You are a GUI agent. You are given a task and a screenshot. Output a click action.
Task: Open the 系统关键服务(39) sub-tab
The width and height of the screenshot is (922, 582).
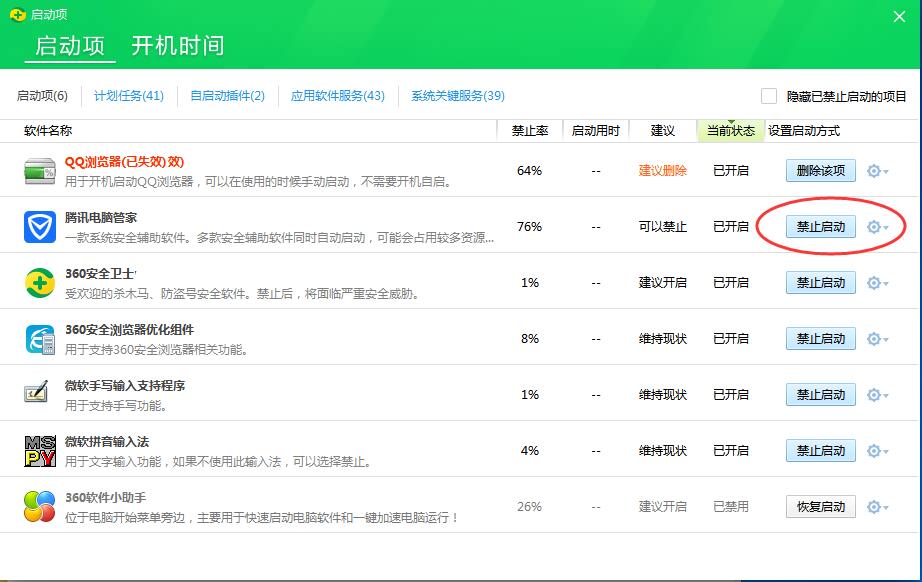pyautogui.click(x=457, y=96)
